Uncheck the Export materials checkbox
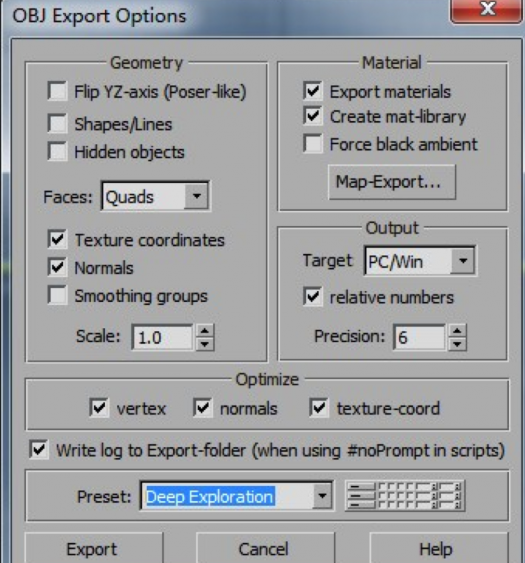This screenshot has width=525, height=563. click(x=313, y=90)
